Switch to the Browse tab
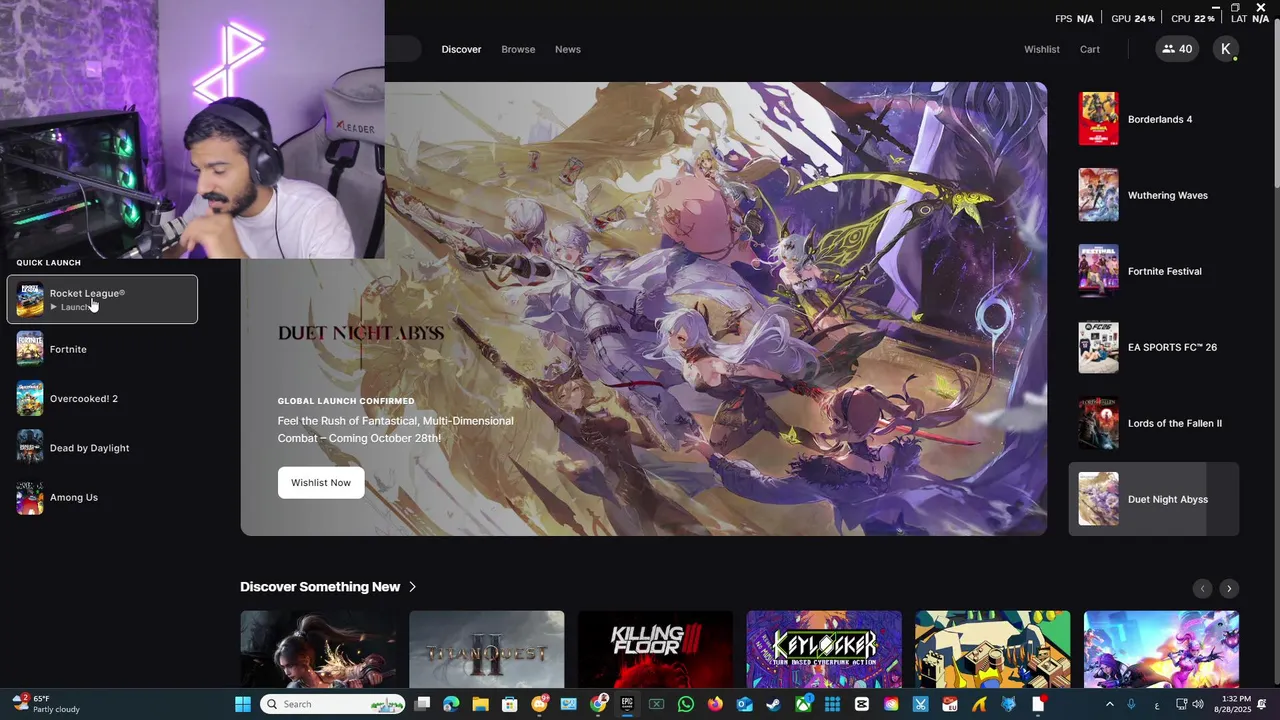The height and width of the screenshot is (720, 1280). (518, 49)
